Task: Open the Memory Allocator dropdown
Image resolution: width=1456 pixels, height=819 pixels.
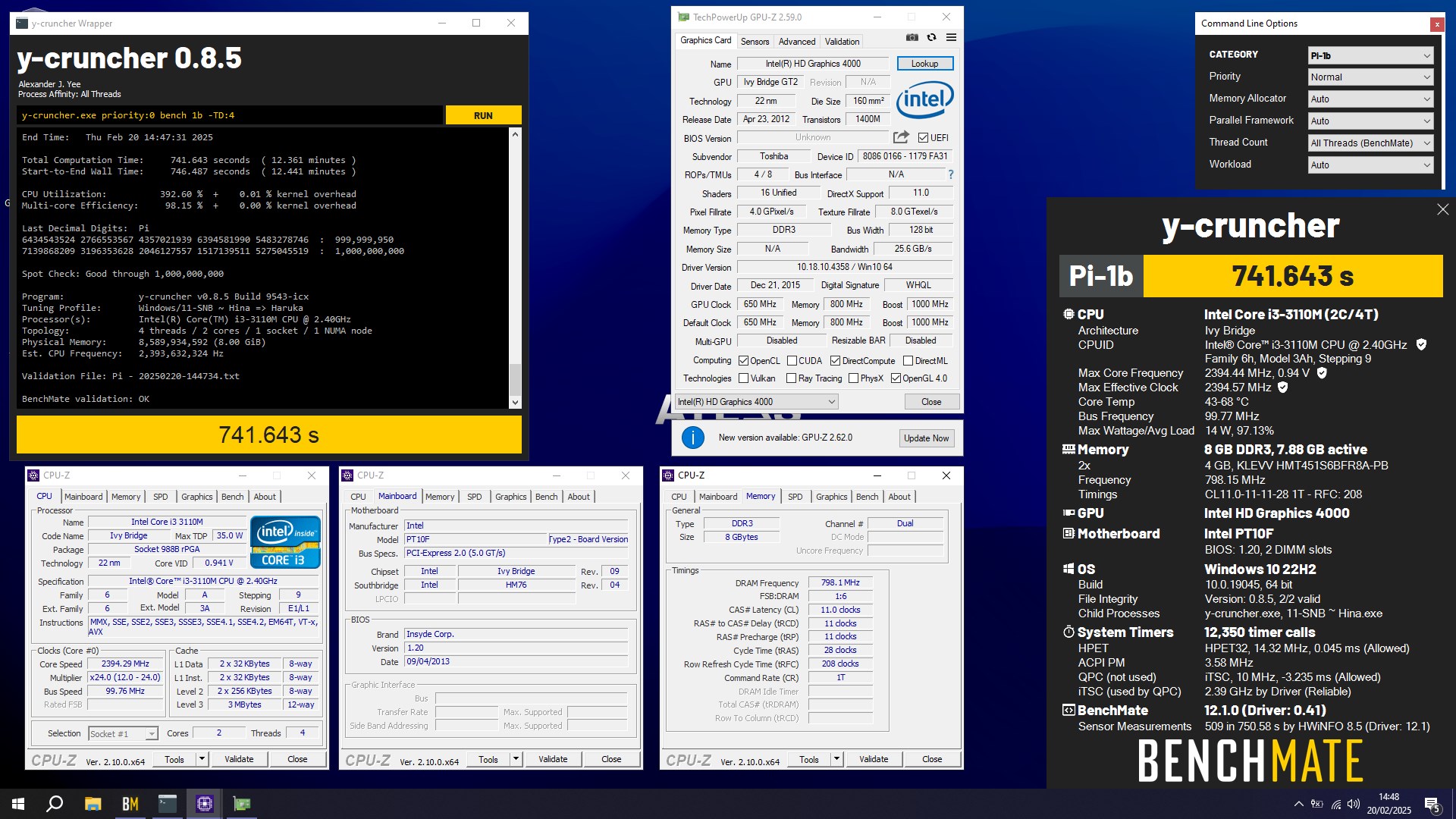Action: [x=1370, y=99]
